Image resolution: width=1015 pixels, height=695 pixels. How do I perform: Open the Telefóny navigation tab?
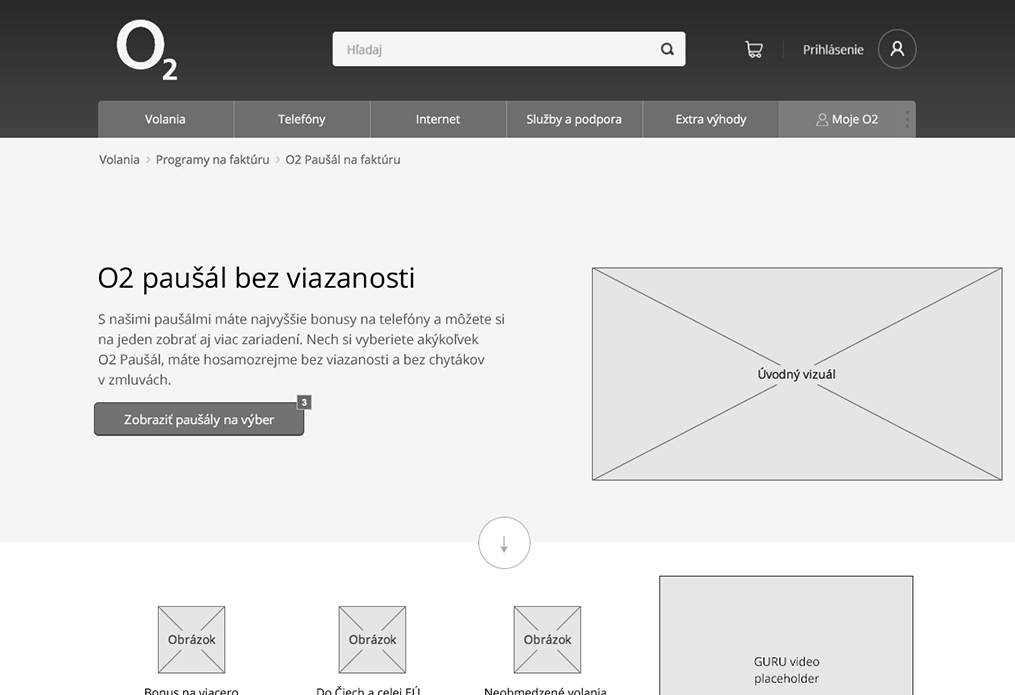tap(302, 119)
